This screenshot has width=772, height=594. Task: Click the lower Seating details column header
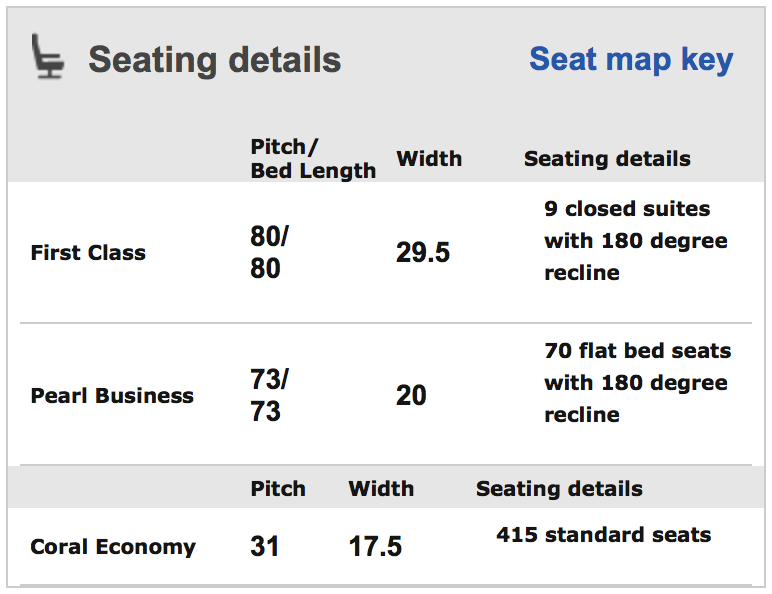559,489
